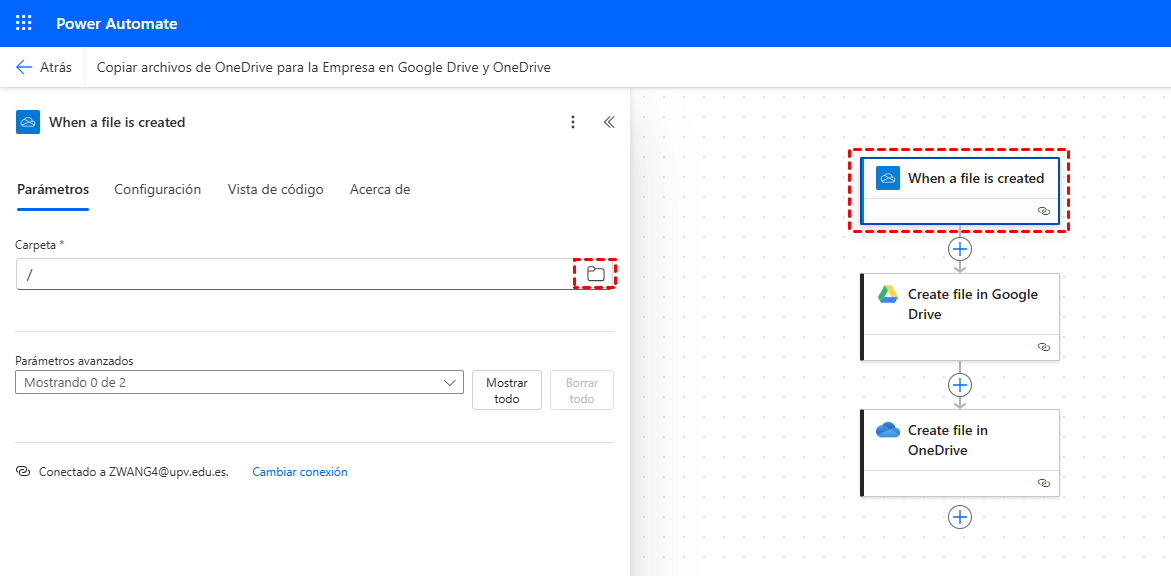Click connection link icon on the trigger card
1171x576 pixels.
(x=1044, y=211)
